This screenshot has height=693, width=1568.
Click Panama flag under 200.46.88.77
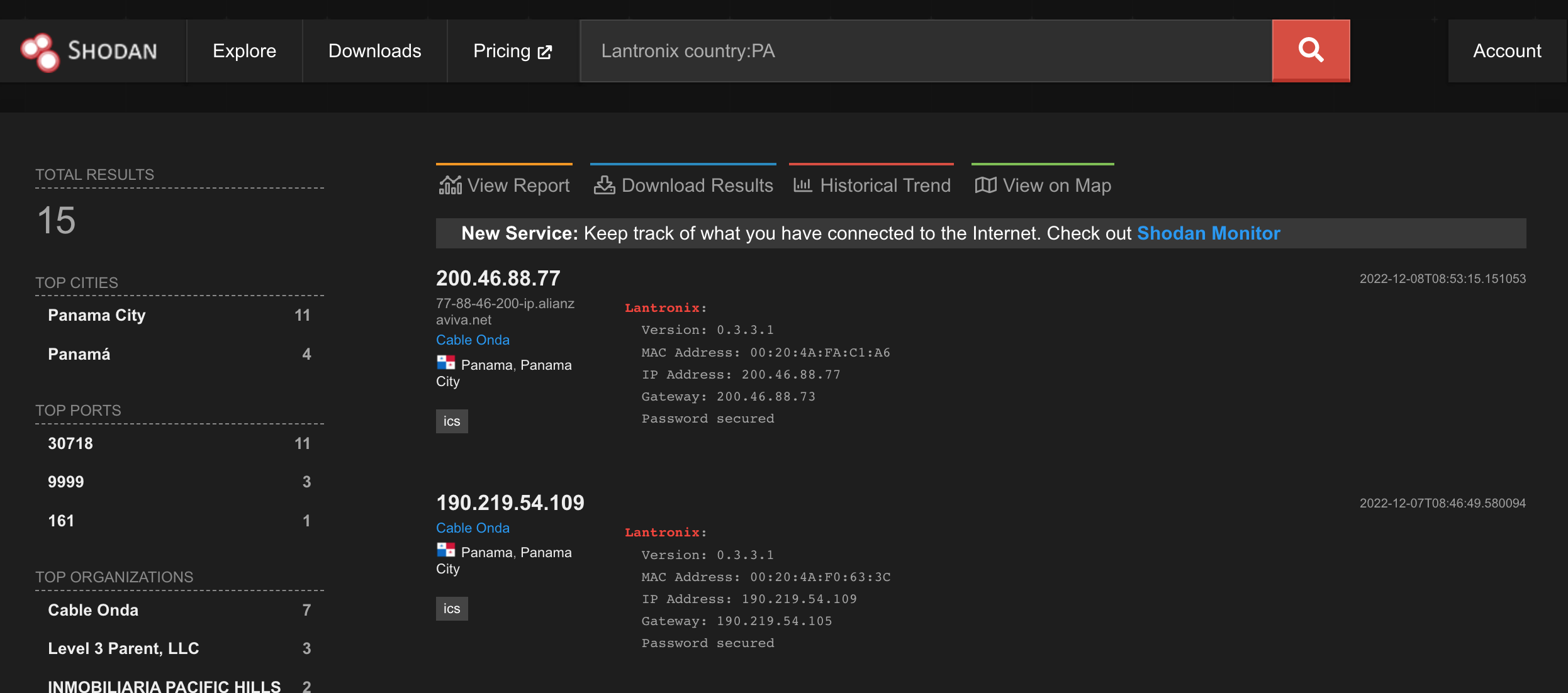pos(446,363)
